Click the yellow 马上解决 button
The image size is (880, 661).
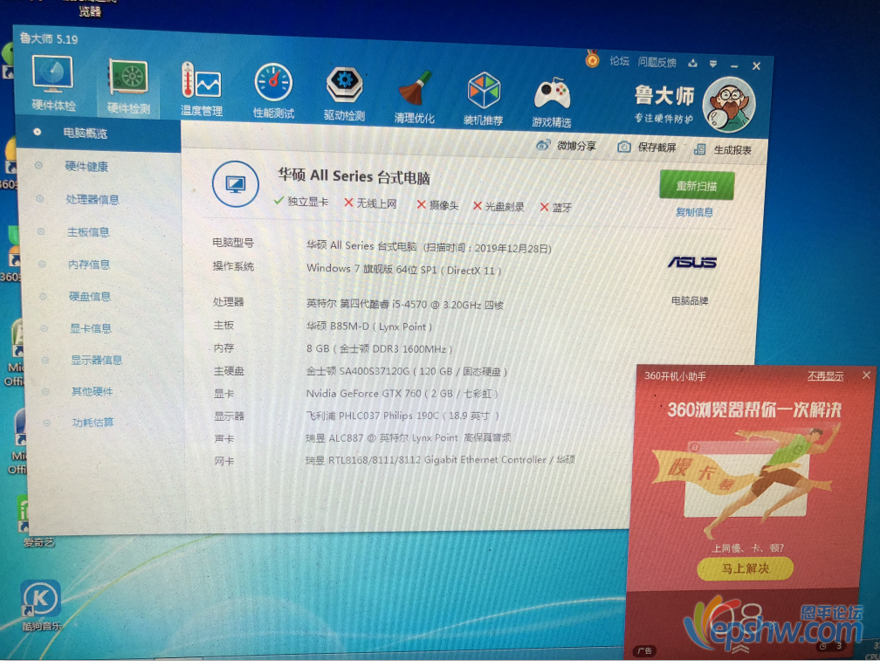(x=745, y=568)
